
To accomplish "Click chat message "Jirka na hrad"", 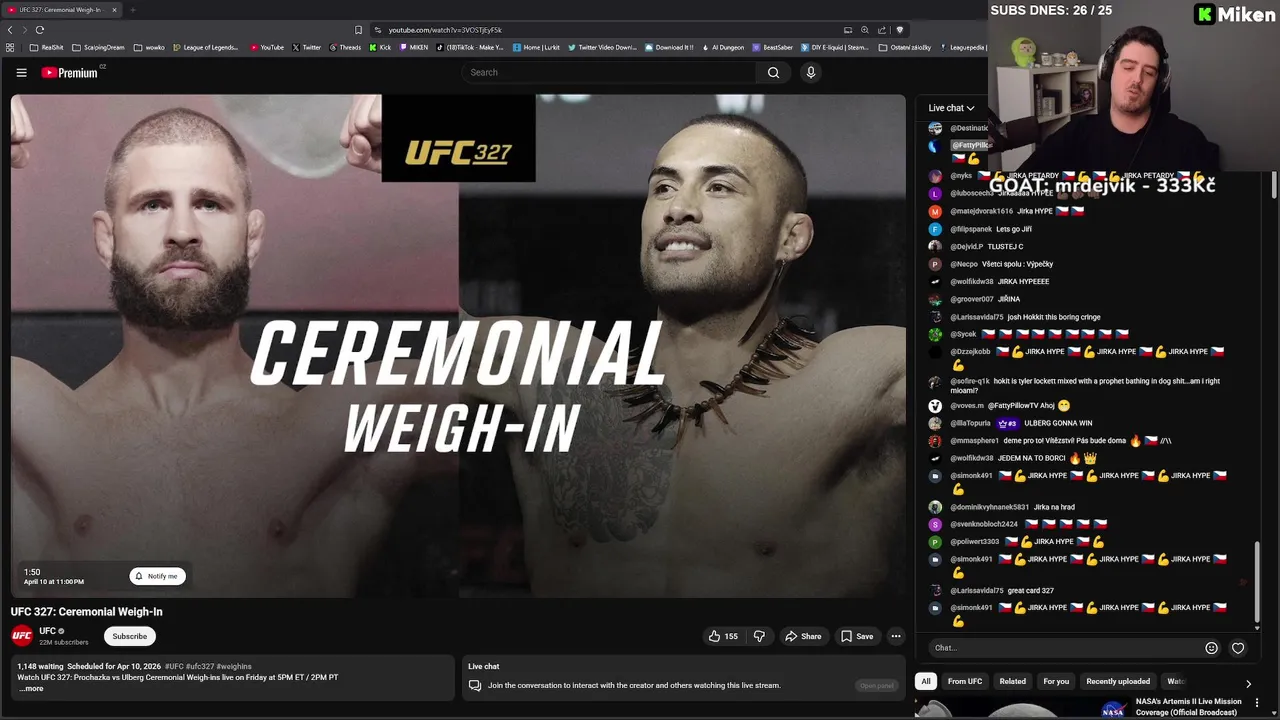I will coord(1054,507).
